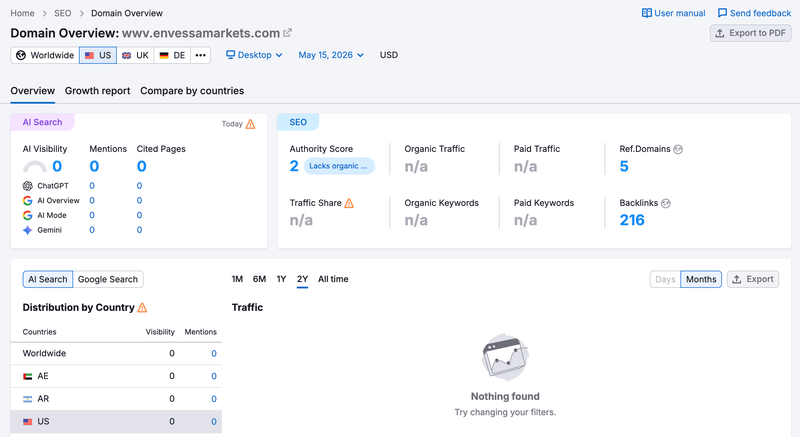Click the AI Search section label
This screenshot has width=800, height=437.
pyautogui.click(x=42, y=122)
